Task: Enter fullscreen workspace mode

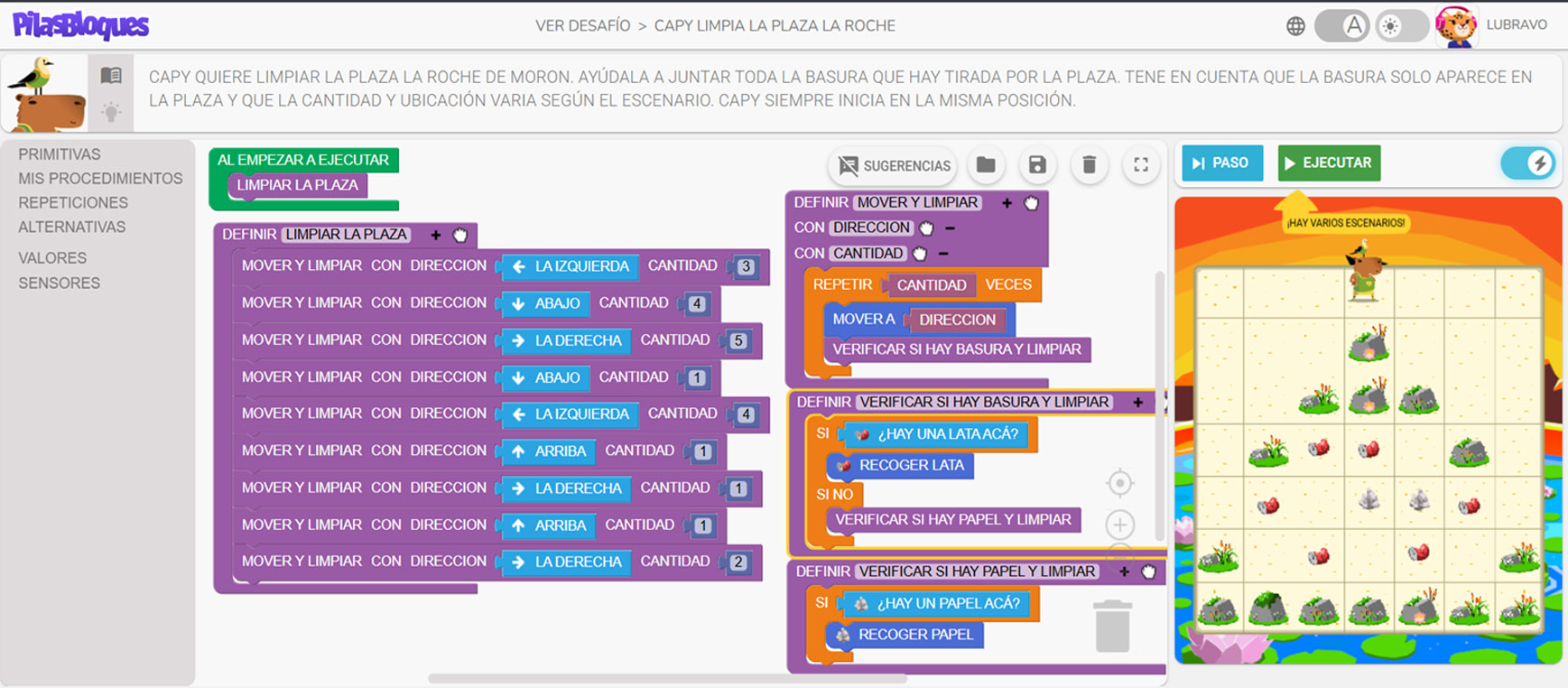Action: (x=1141, y=165)
